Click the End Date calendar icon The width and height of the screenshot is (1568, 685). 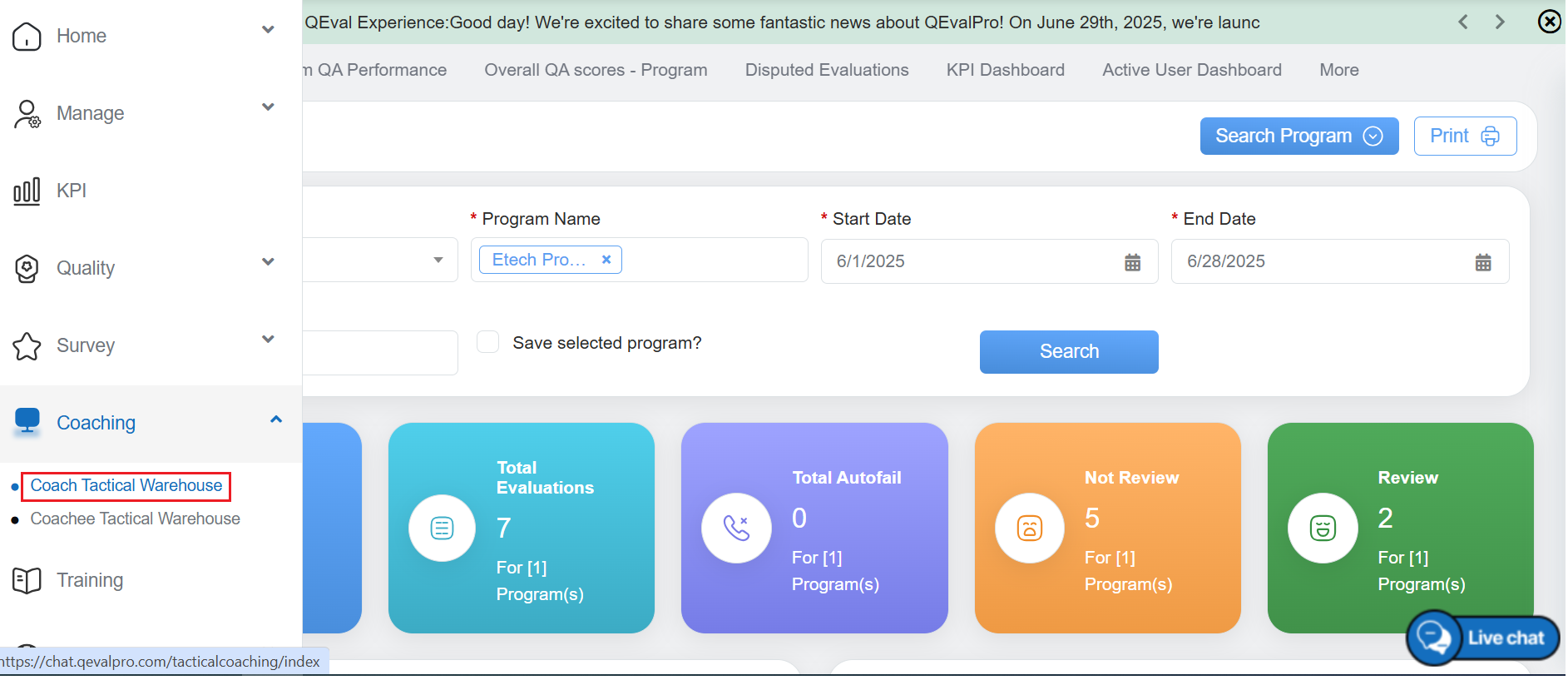click(1482, 262)
